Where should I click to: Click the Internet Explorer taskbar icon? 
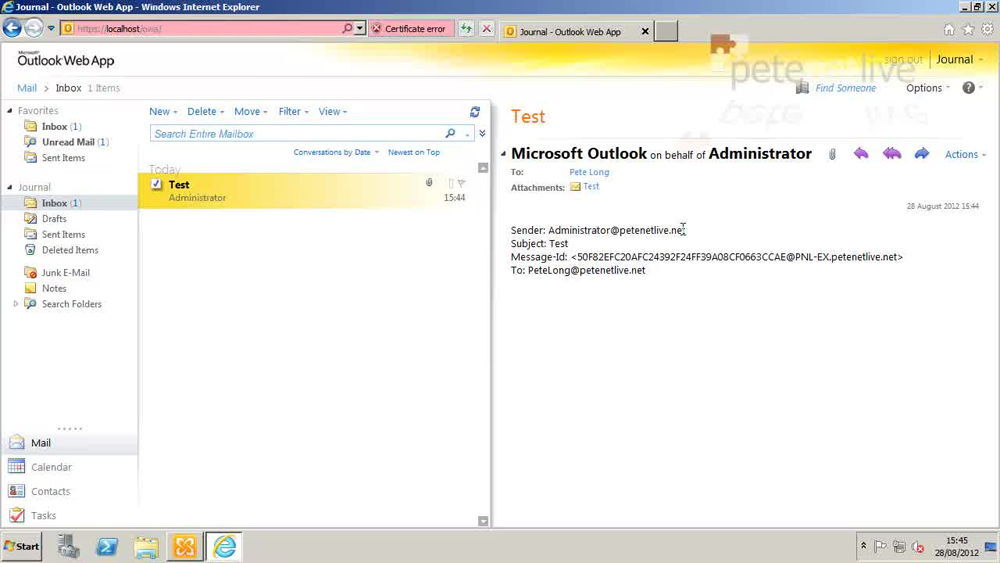click(224, 546)
